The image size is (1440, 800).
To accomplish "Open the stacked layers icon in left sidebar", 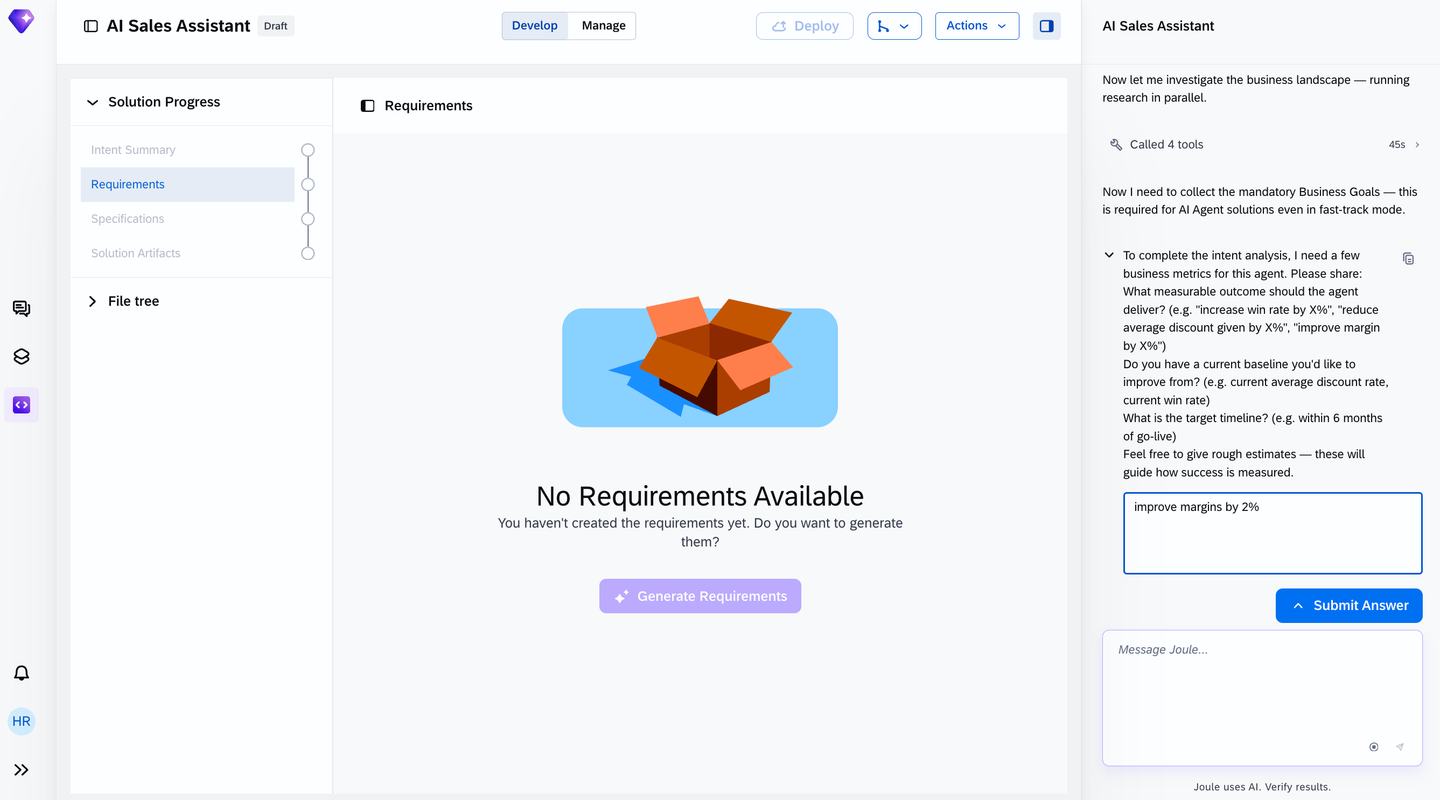I will tap(21, 357).
